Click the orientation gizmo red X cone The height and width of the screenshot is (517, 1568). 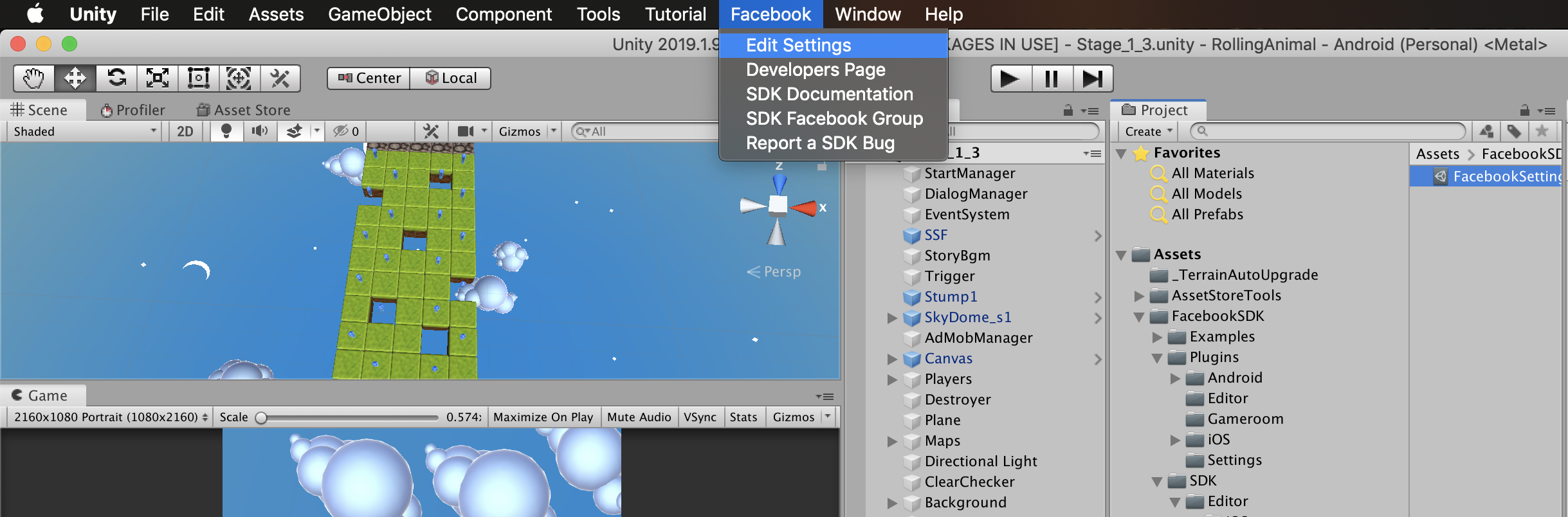[x=803, y=208]
